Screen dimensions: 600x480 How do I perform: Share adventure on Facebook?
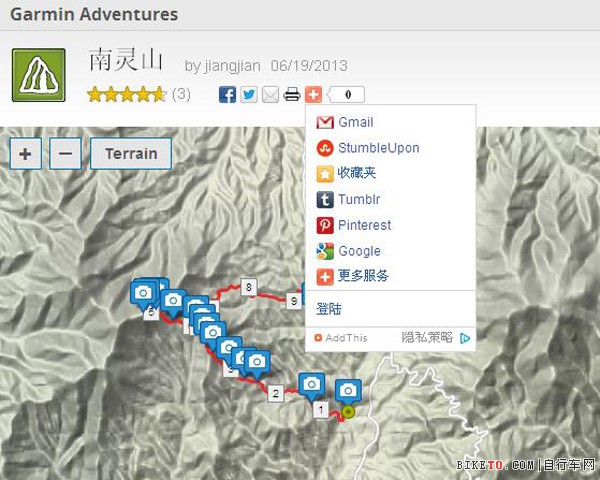click(x=227, y=95)
